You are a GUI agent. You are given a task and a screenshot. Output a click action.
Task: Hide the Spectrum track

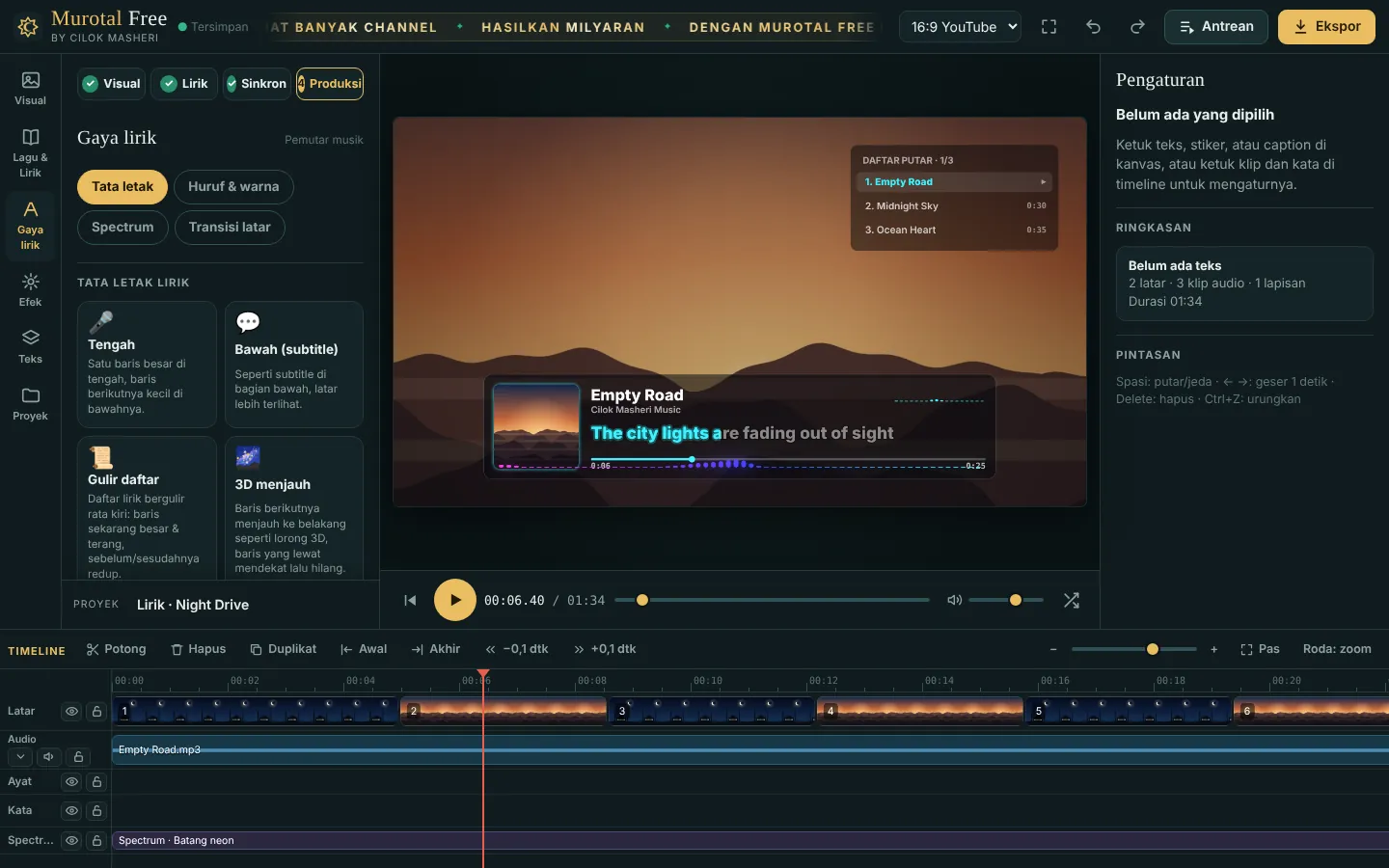pos(71,840)
